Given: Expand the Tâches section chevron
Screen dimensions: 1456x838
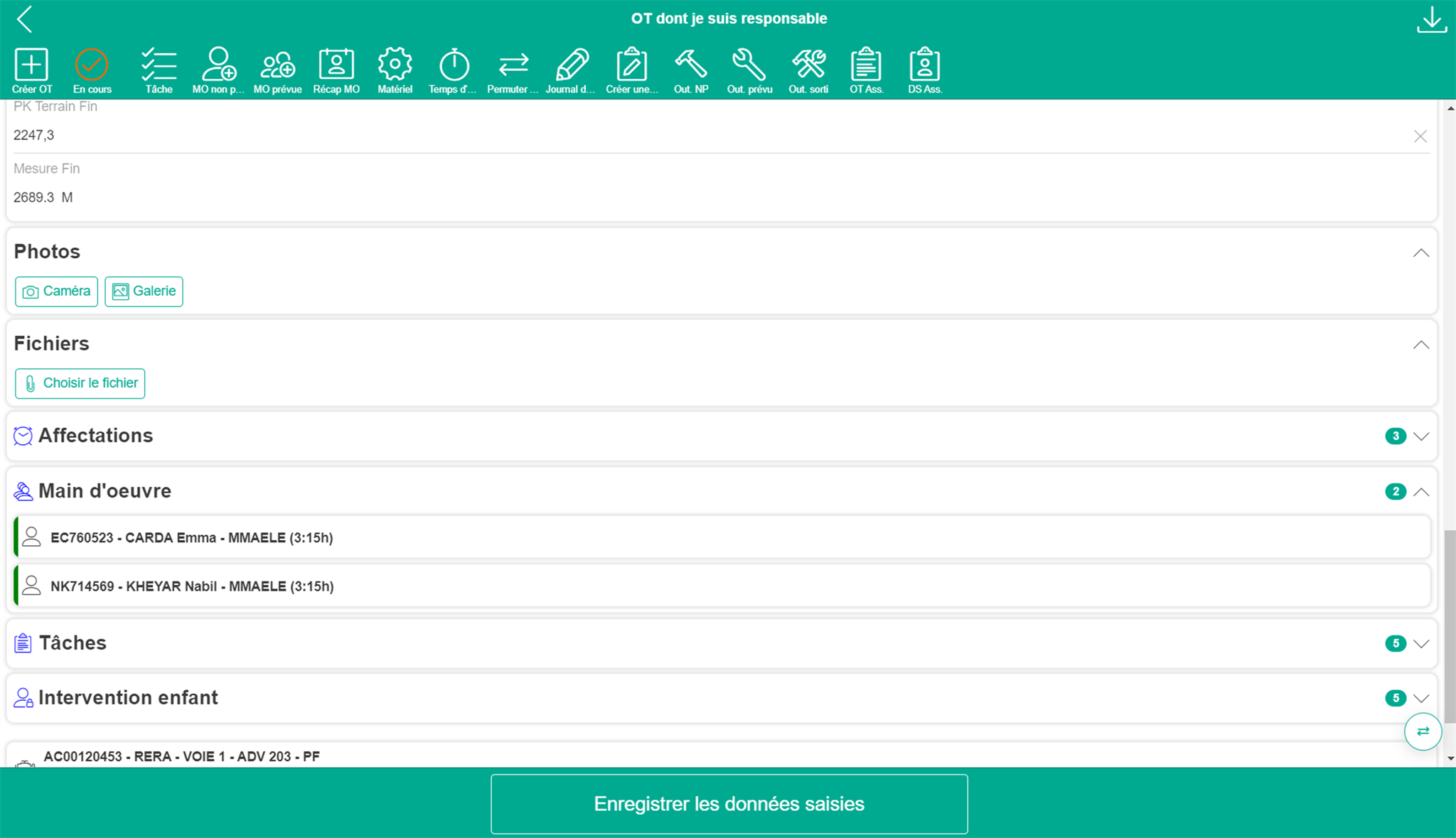Looking at the screenshot, I should click(x=1420, y=644).
